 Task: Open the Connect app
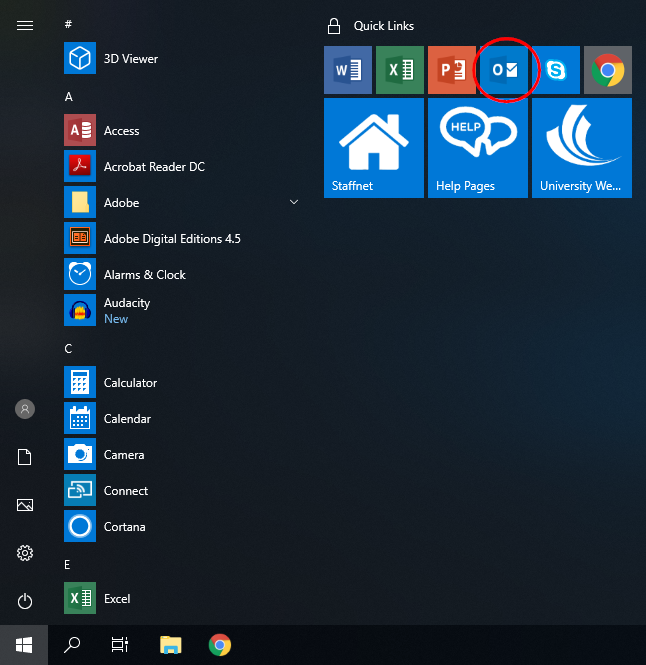pyautogui.click(x=182, y=490)
